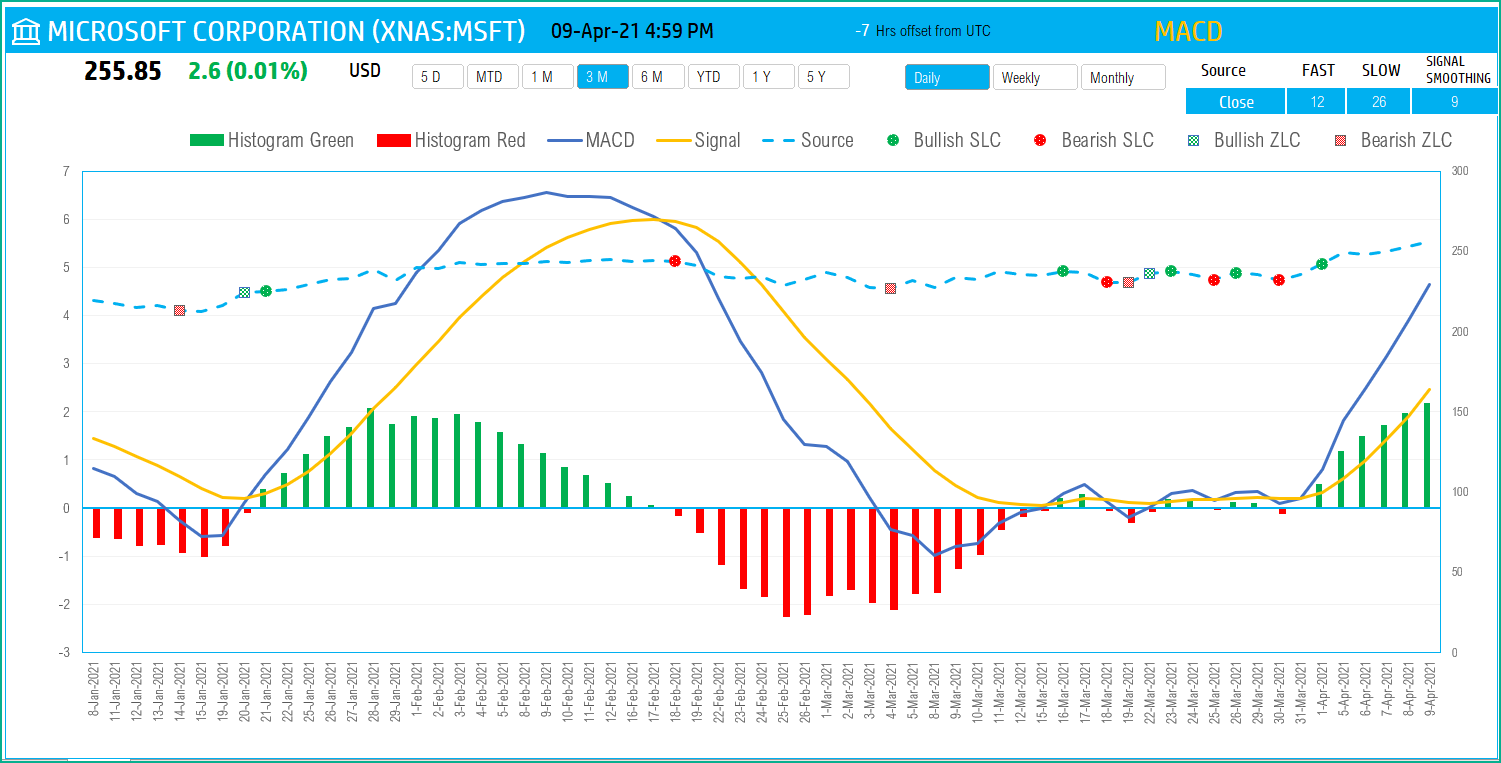Click the Bearish SLC marker on 25-Mar-2021
Image resolution: width=1501 pixels, height=763 pixels.
click(x=1214, y=280)
